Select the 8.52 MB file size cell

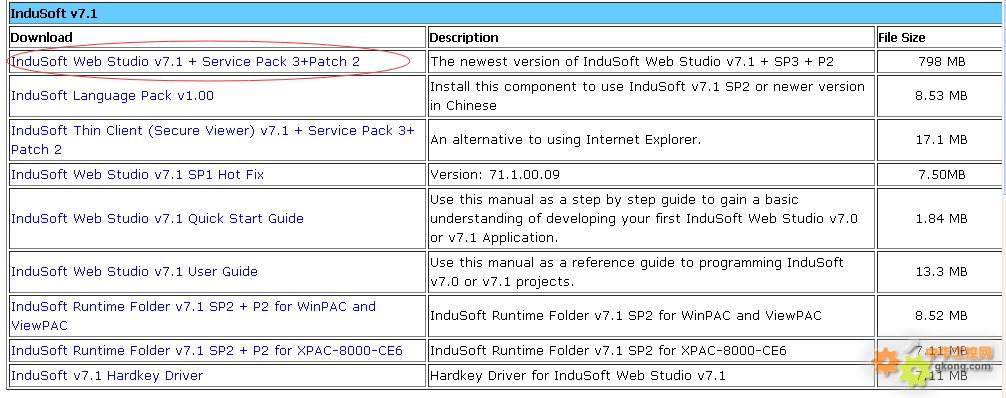pos(941,316)
